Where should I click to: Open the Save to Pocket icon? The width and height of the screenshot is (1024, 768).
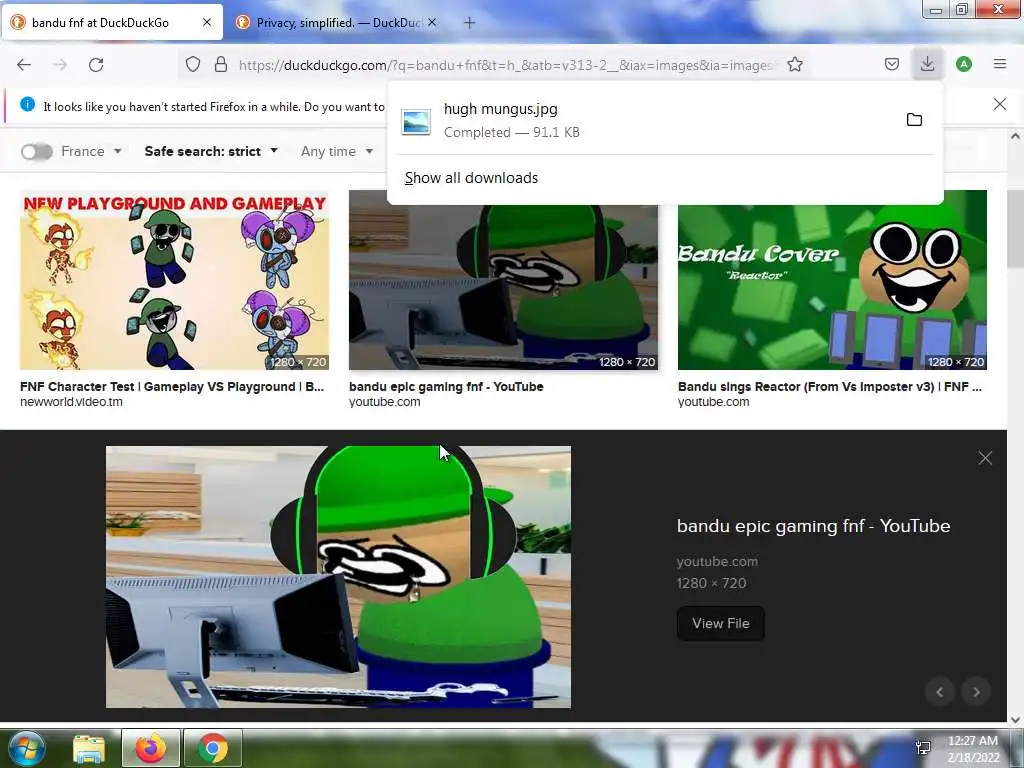(x=891, y=64)
